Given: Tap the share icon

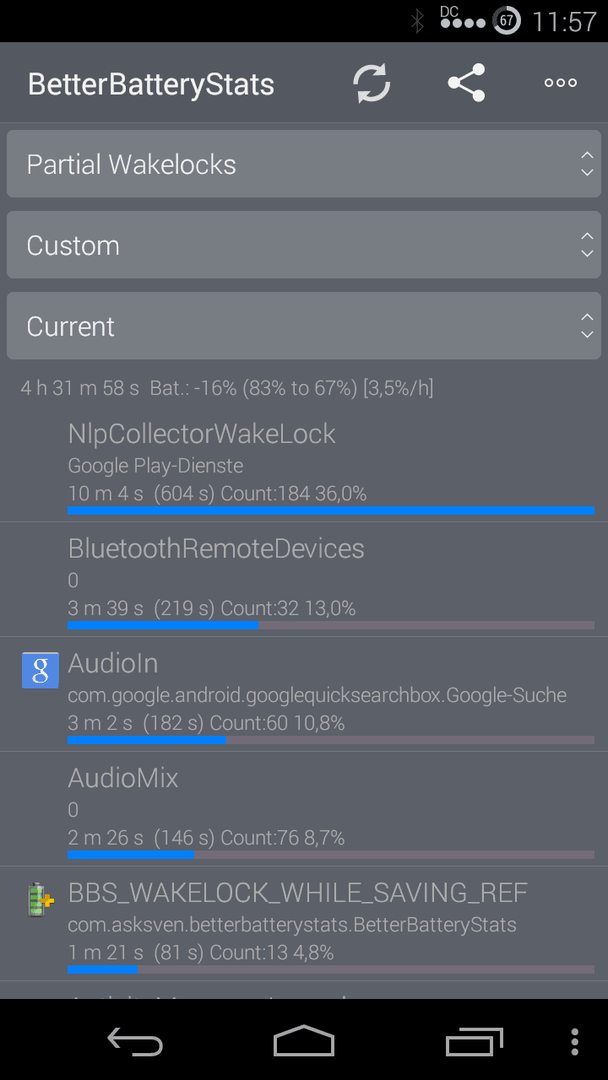Looking at the screenshot, I should click(x=466, y=83).
